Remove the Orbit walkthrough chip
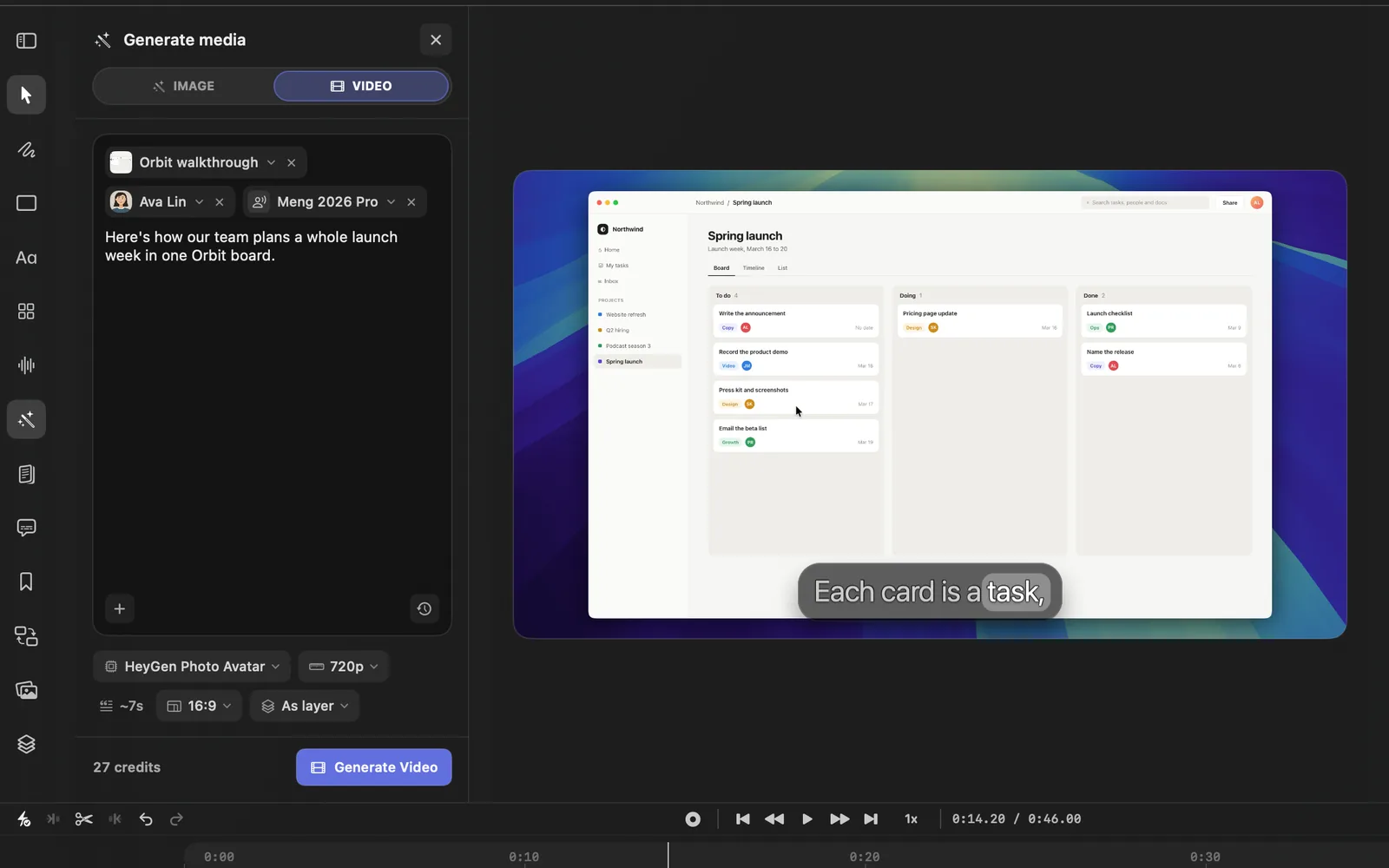 292,162
